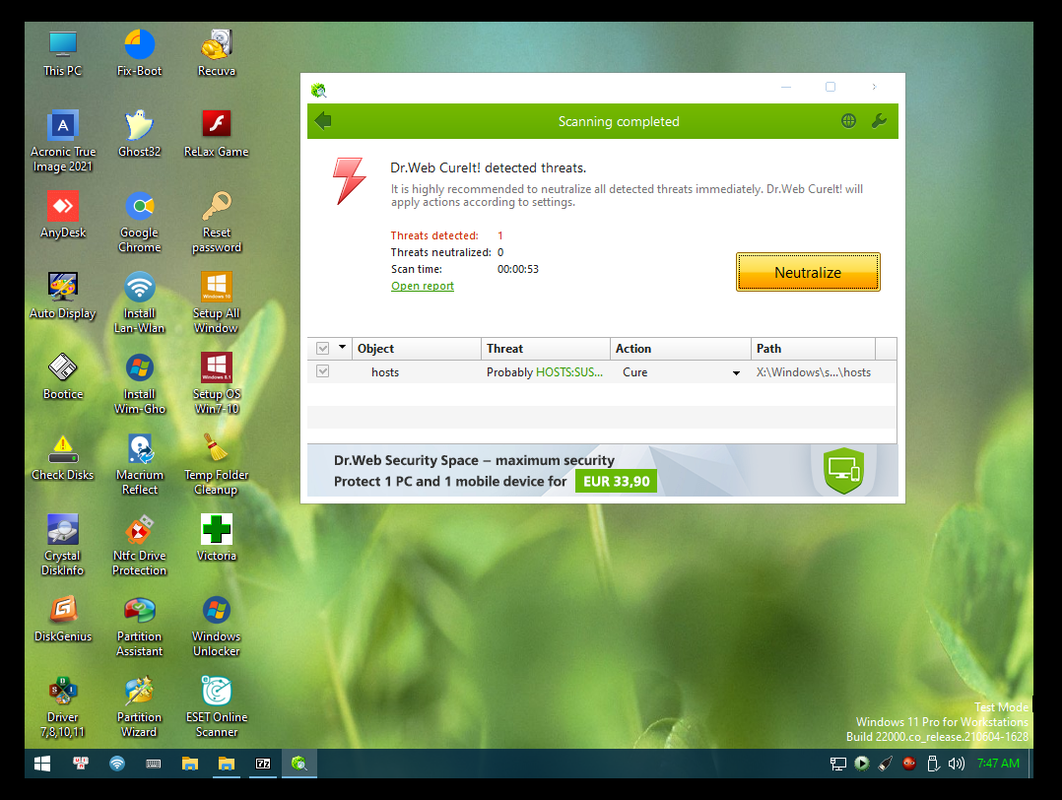1062x800 pixels.
Task: Open the Windows Start button
Action: coord(42,763)
